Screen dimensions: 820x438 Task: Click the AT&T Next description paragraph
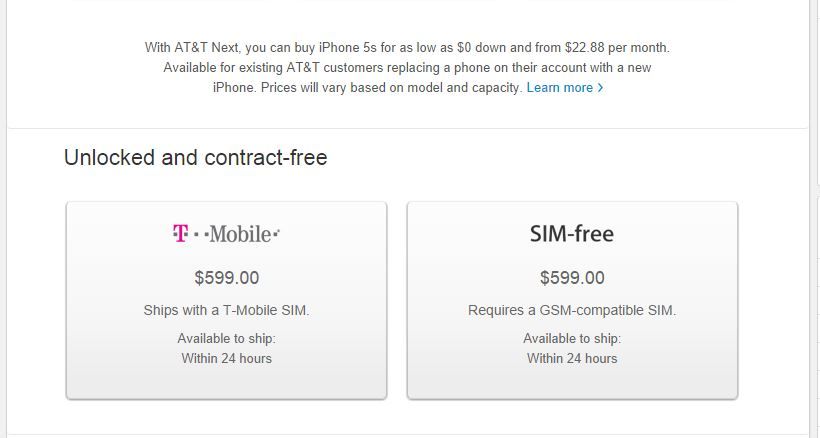407,67
